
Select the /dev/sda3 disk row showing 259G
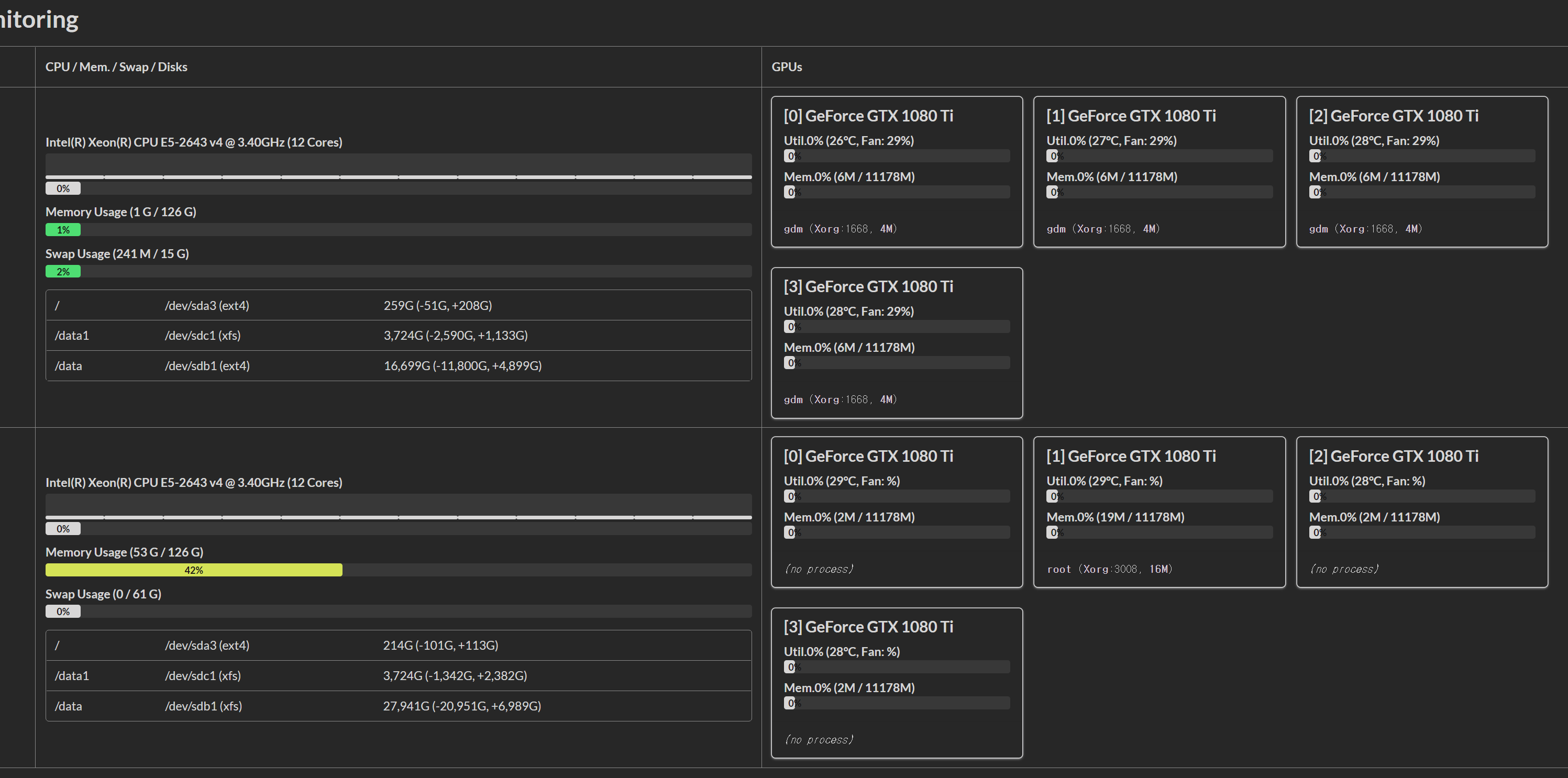[398, 305]
